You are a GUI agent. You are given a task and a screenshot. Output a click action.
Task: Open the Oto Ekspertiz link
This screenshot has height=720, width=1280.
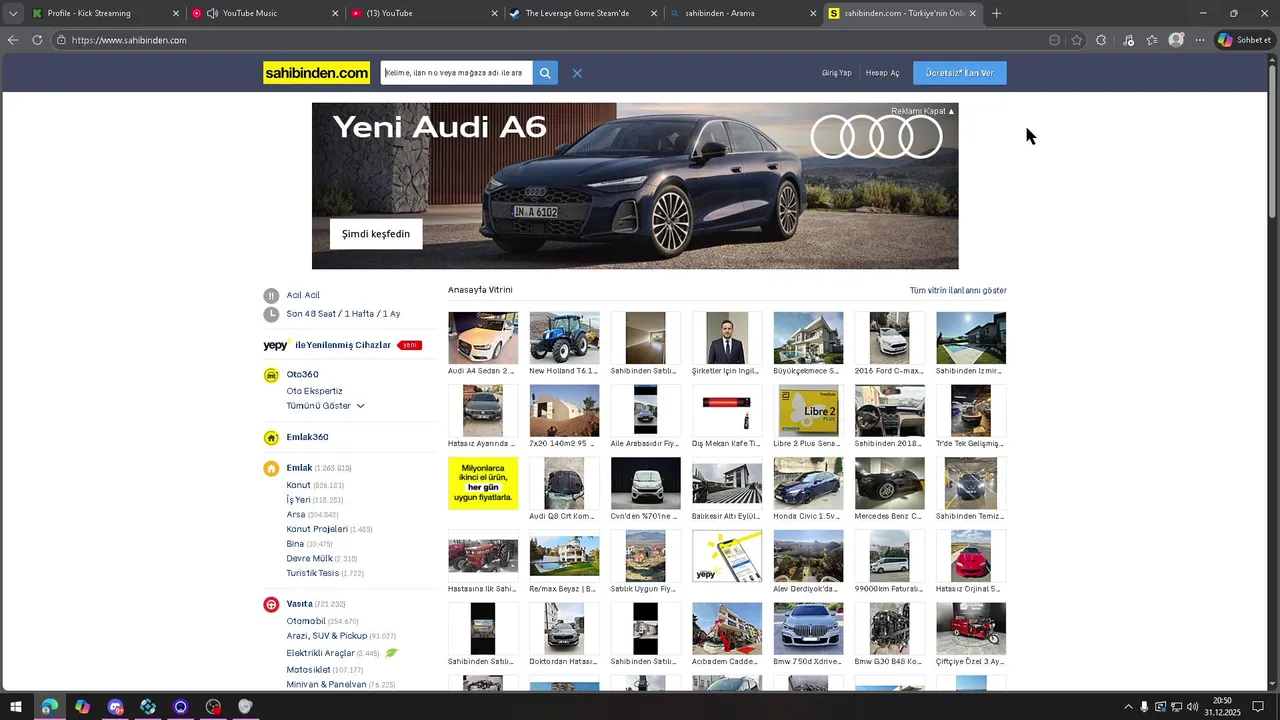pyautogui.click(x=314, y=391)
